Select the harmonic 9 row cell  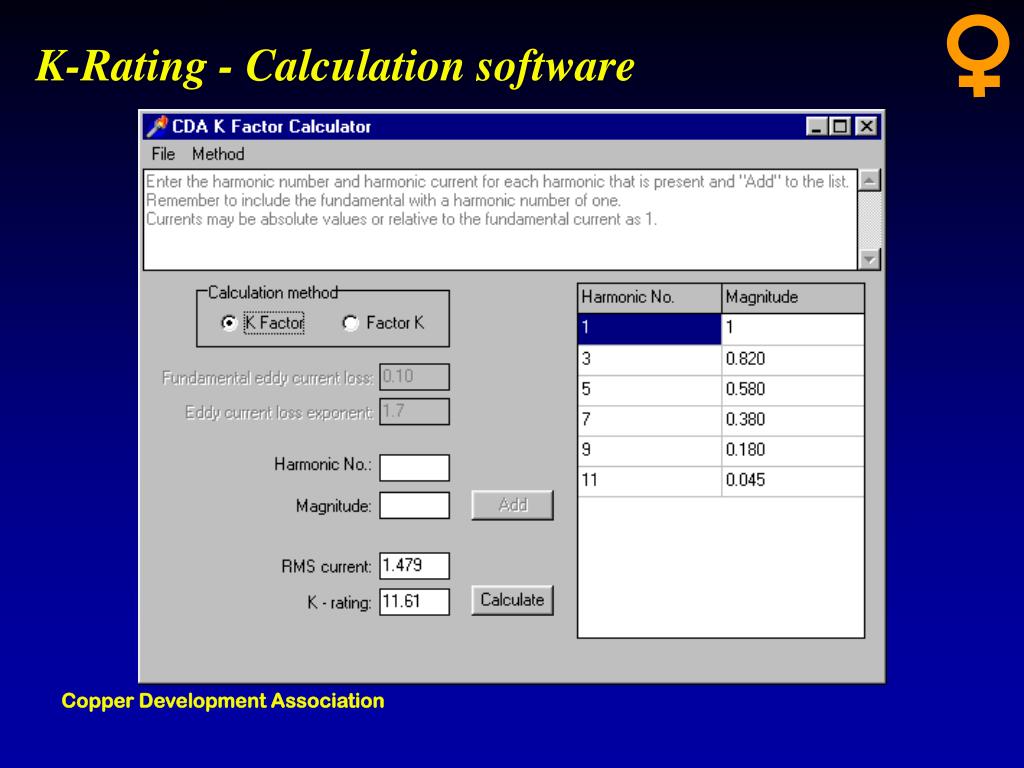click(649, 451)
